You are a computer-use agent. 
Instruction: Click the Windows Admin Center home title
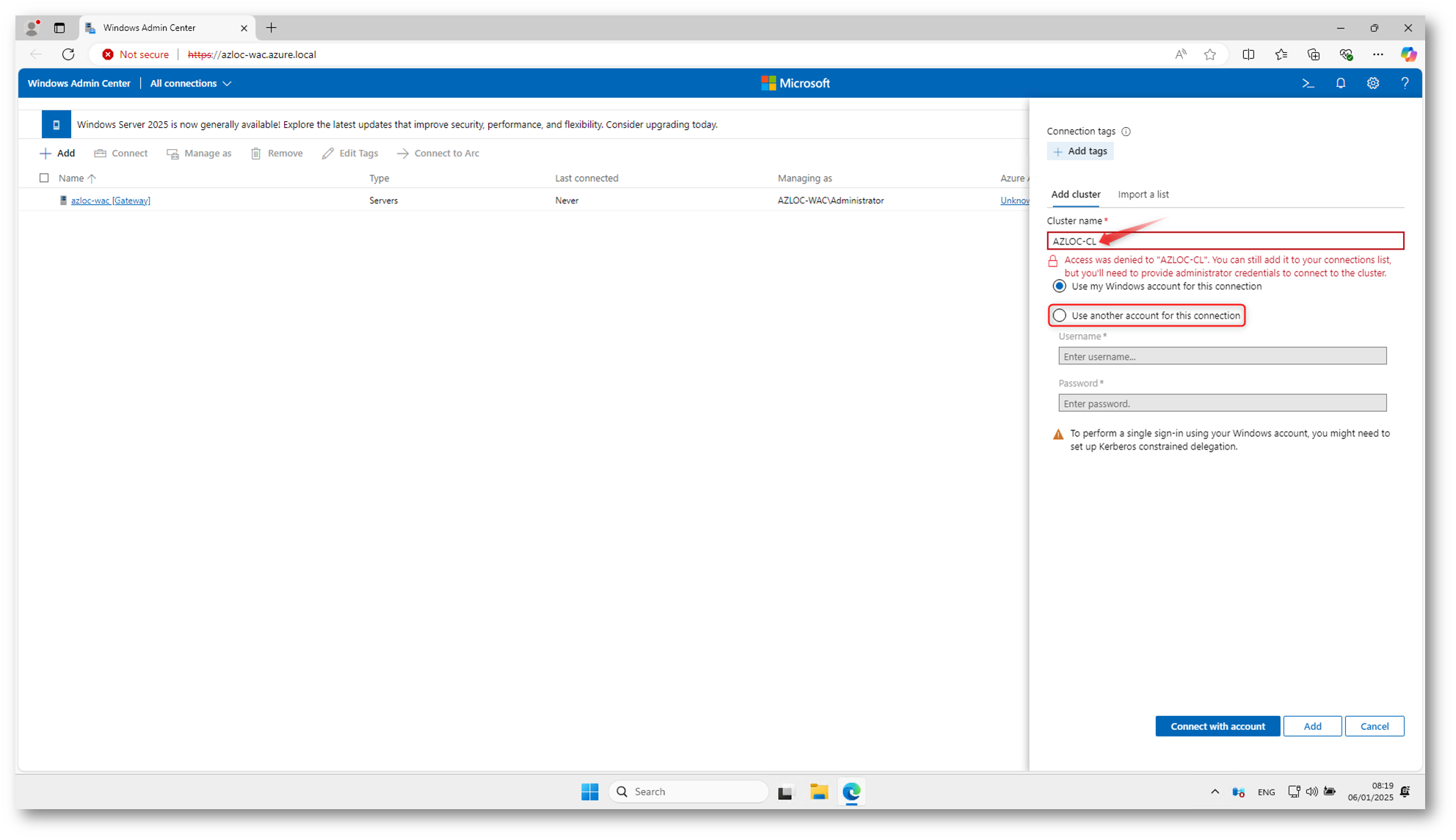[79, 84]
